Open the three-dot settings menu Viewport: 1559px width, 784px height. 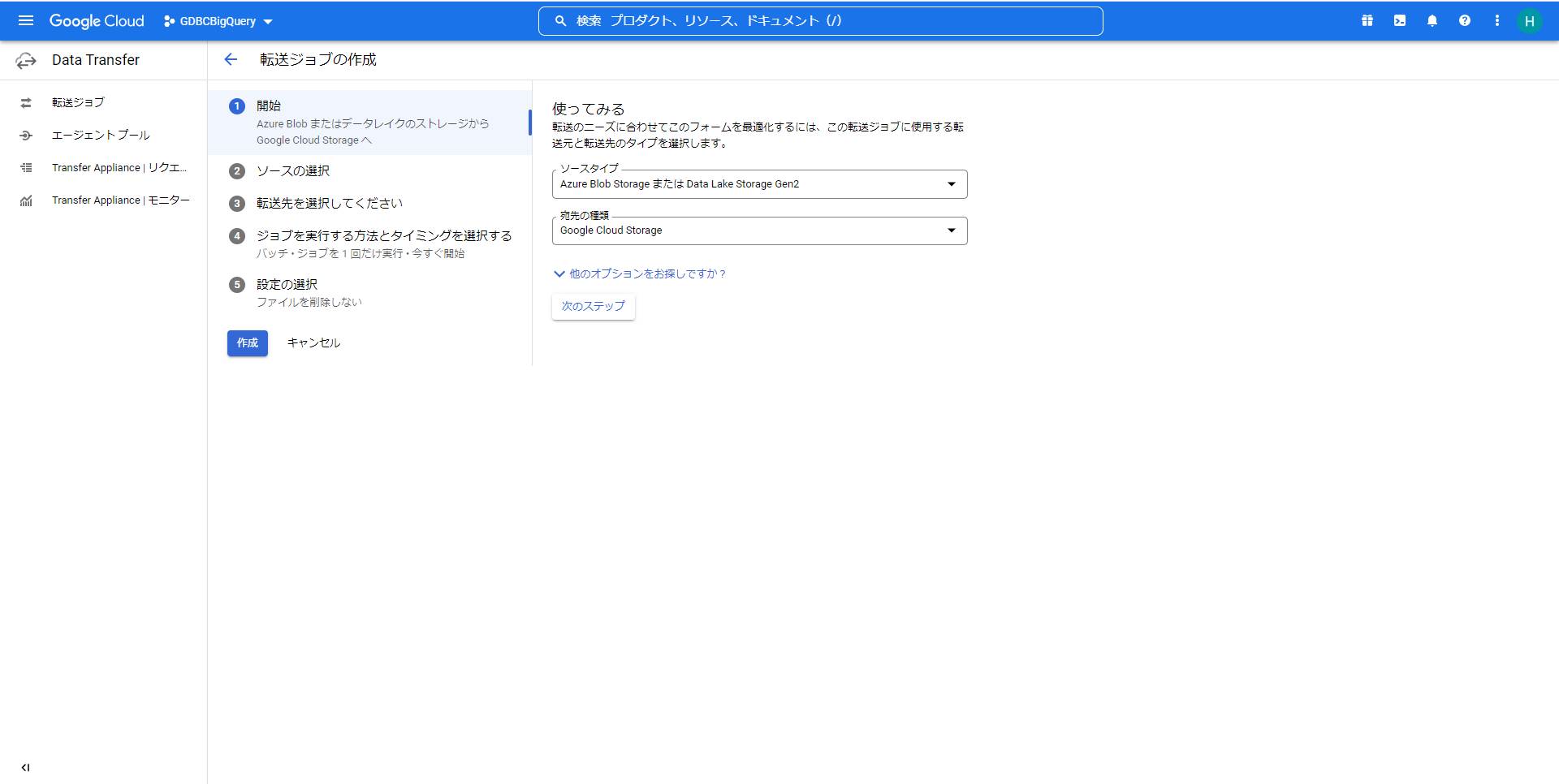pos(1497,21)
